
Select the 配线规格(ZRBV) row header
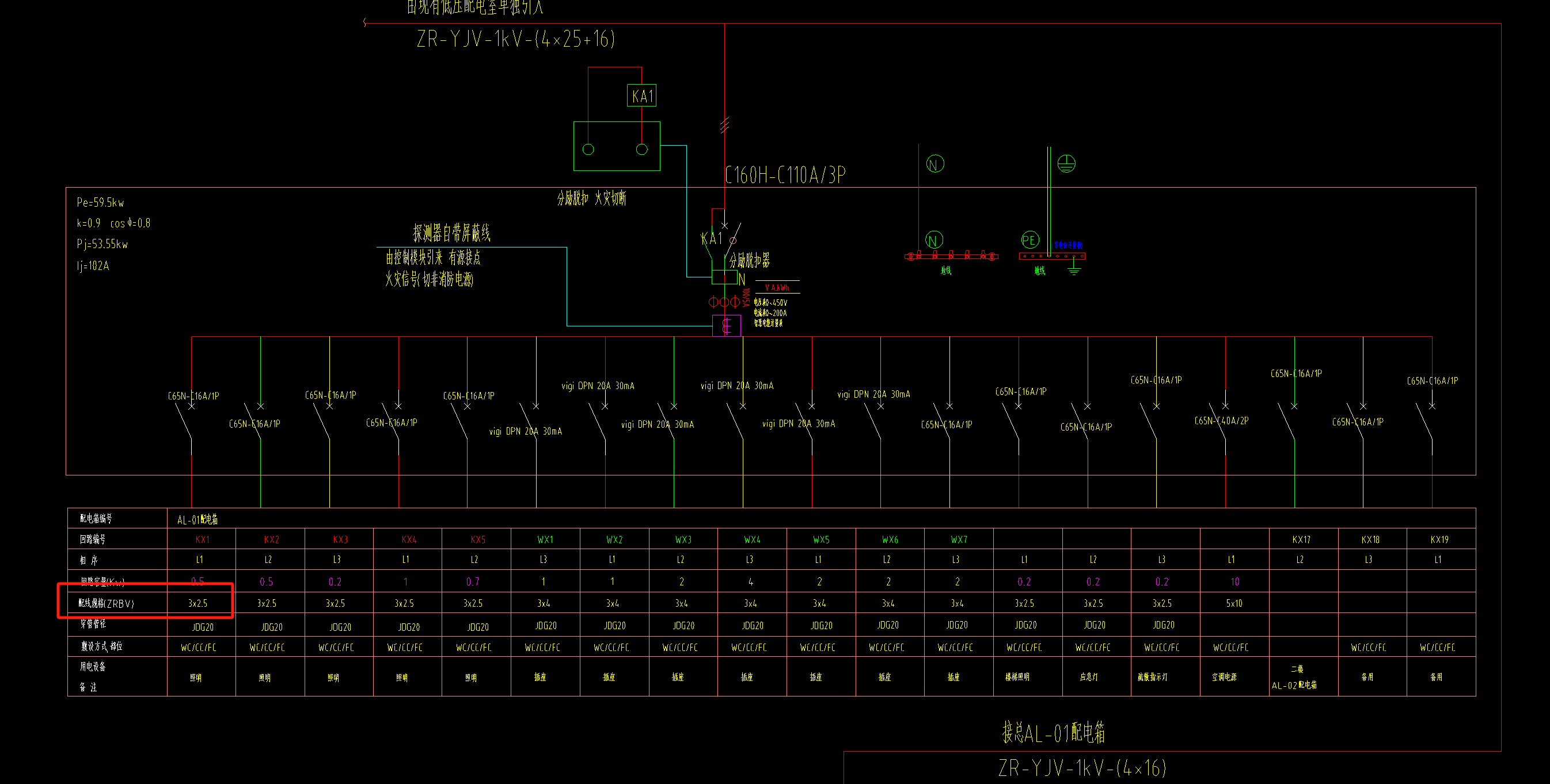pos(106,603)
